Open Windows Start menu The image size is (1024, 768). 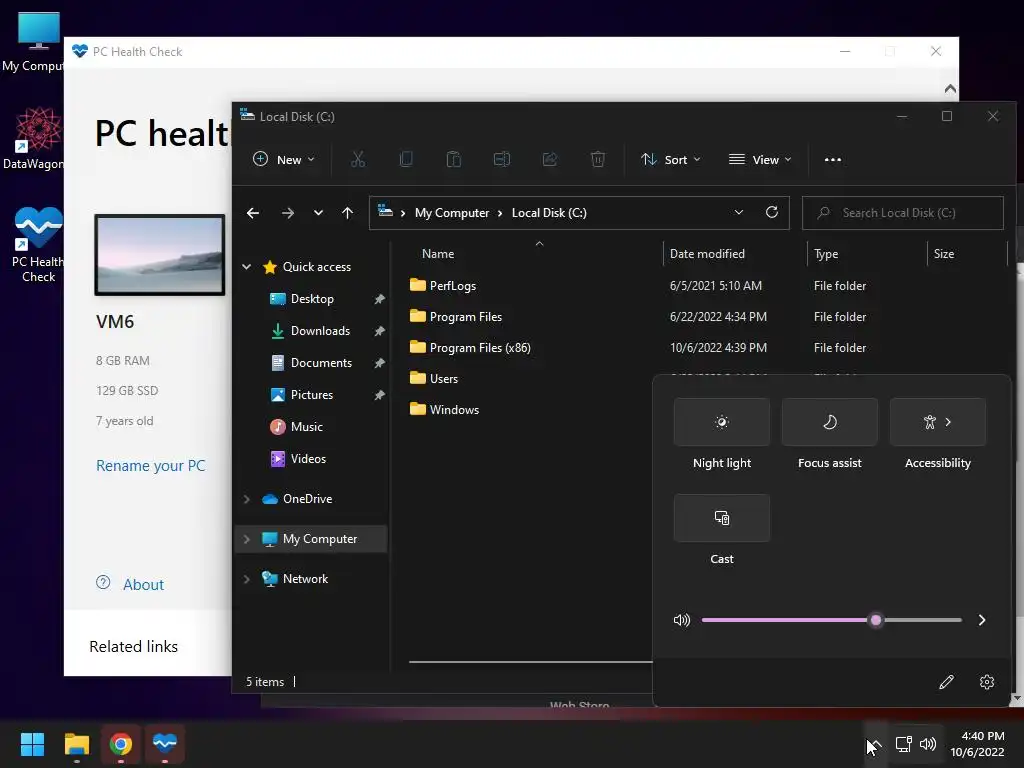tap(32, 744)
